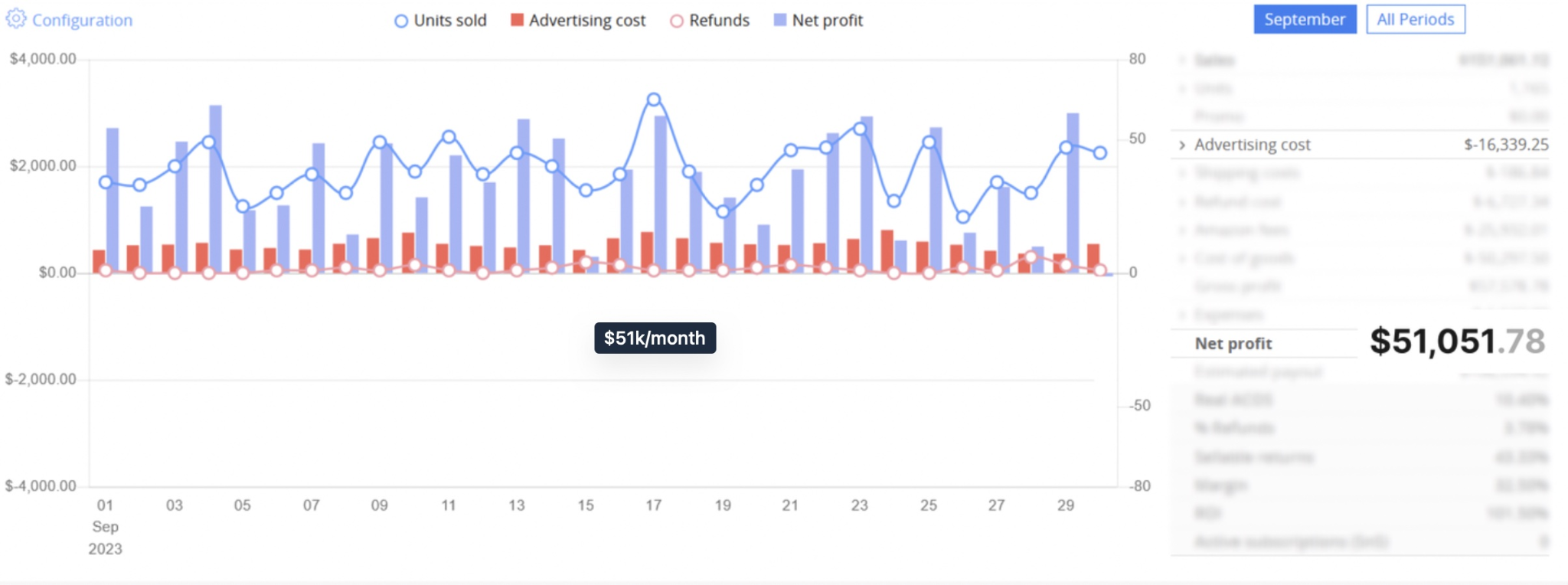Click the Net profit bar for Sep 29
This screenshot has height=585, width=1568.
click(1073, 191)
